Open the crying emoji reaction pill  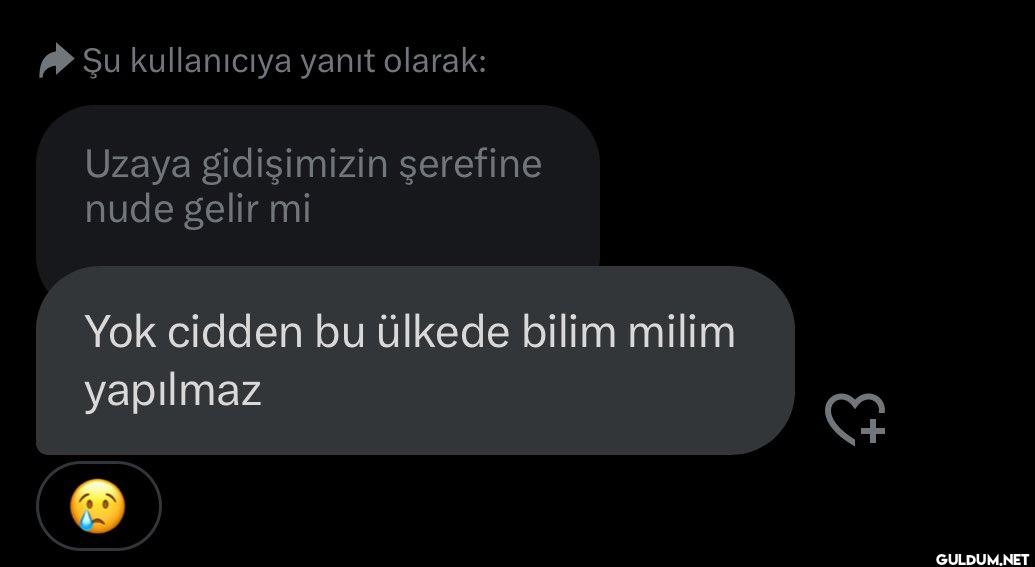pos(98,506)
